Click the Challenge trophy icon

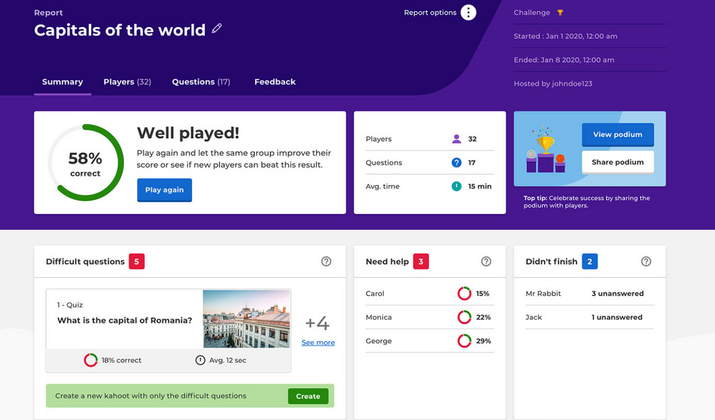tap(560, 12)
